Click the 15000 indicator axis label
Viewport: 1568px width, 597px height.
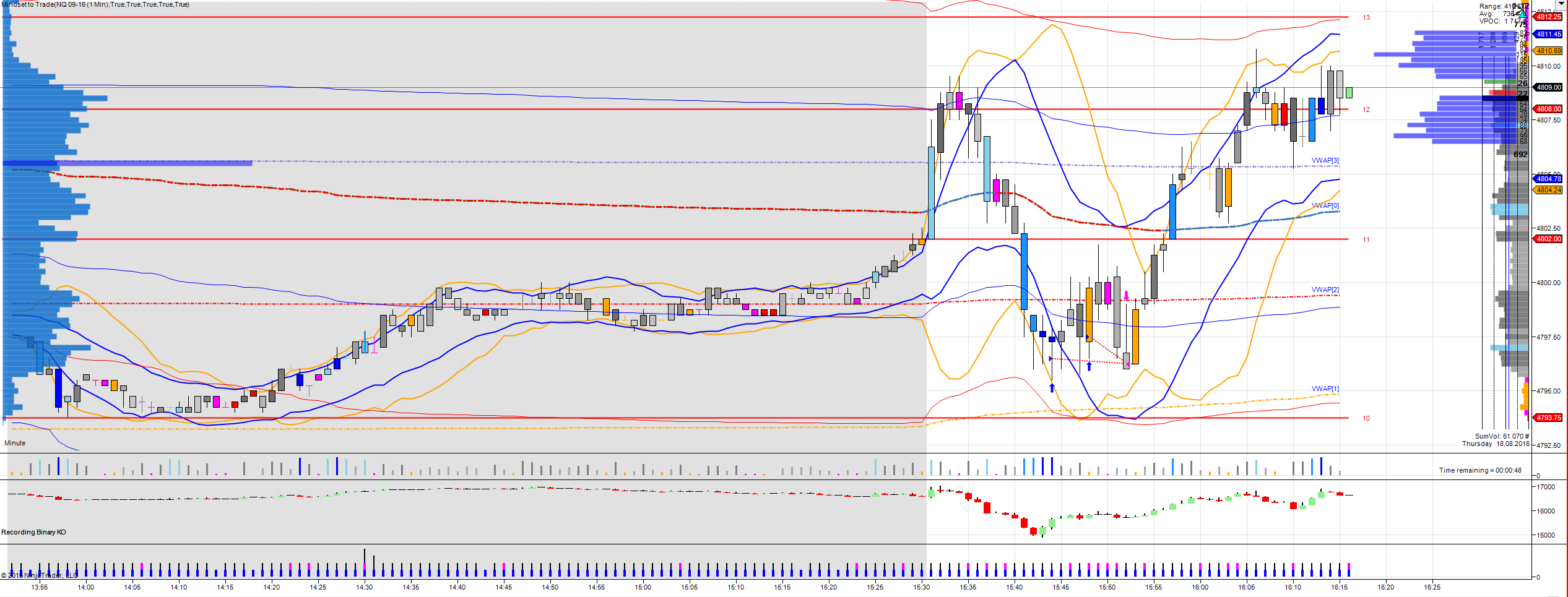pyautogui.click(x=1546, y=535)
